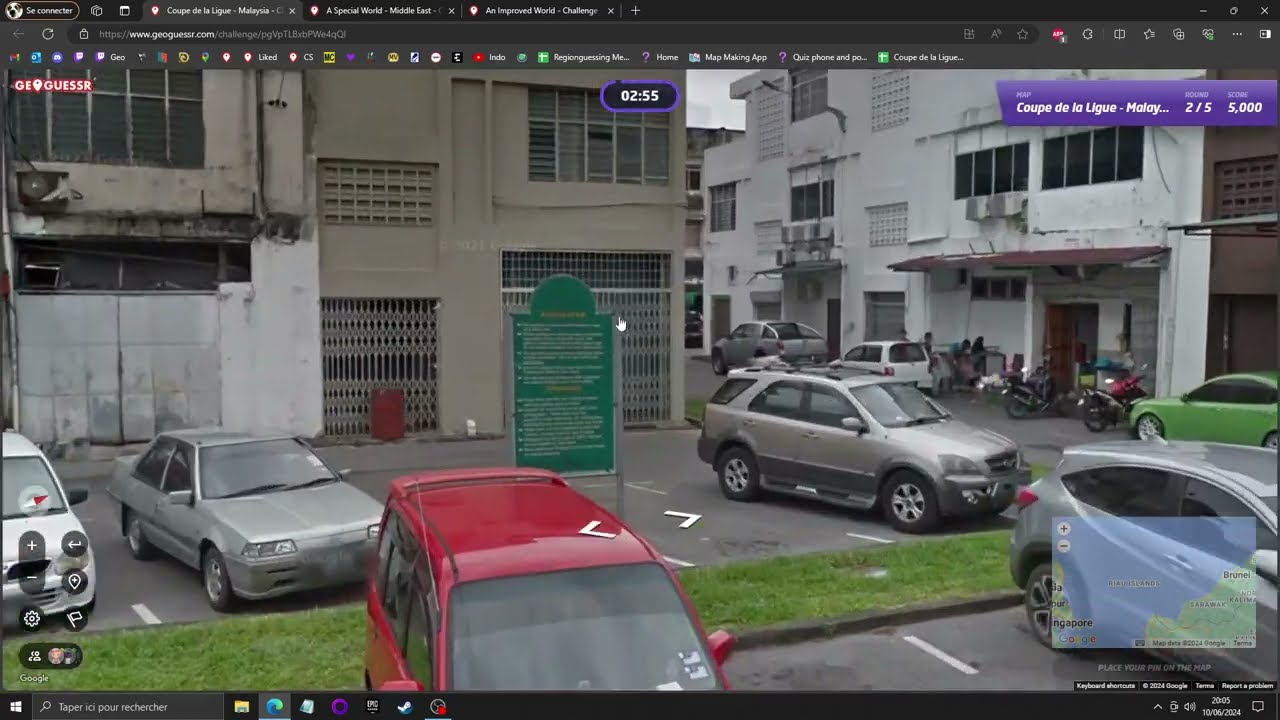The height and width of the screenshot is (720, 1280).
Task: Open the read aloud icon in address bar
Action: coord(996,34)
